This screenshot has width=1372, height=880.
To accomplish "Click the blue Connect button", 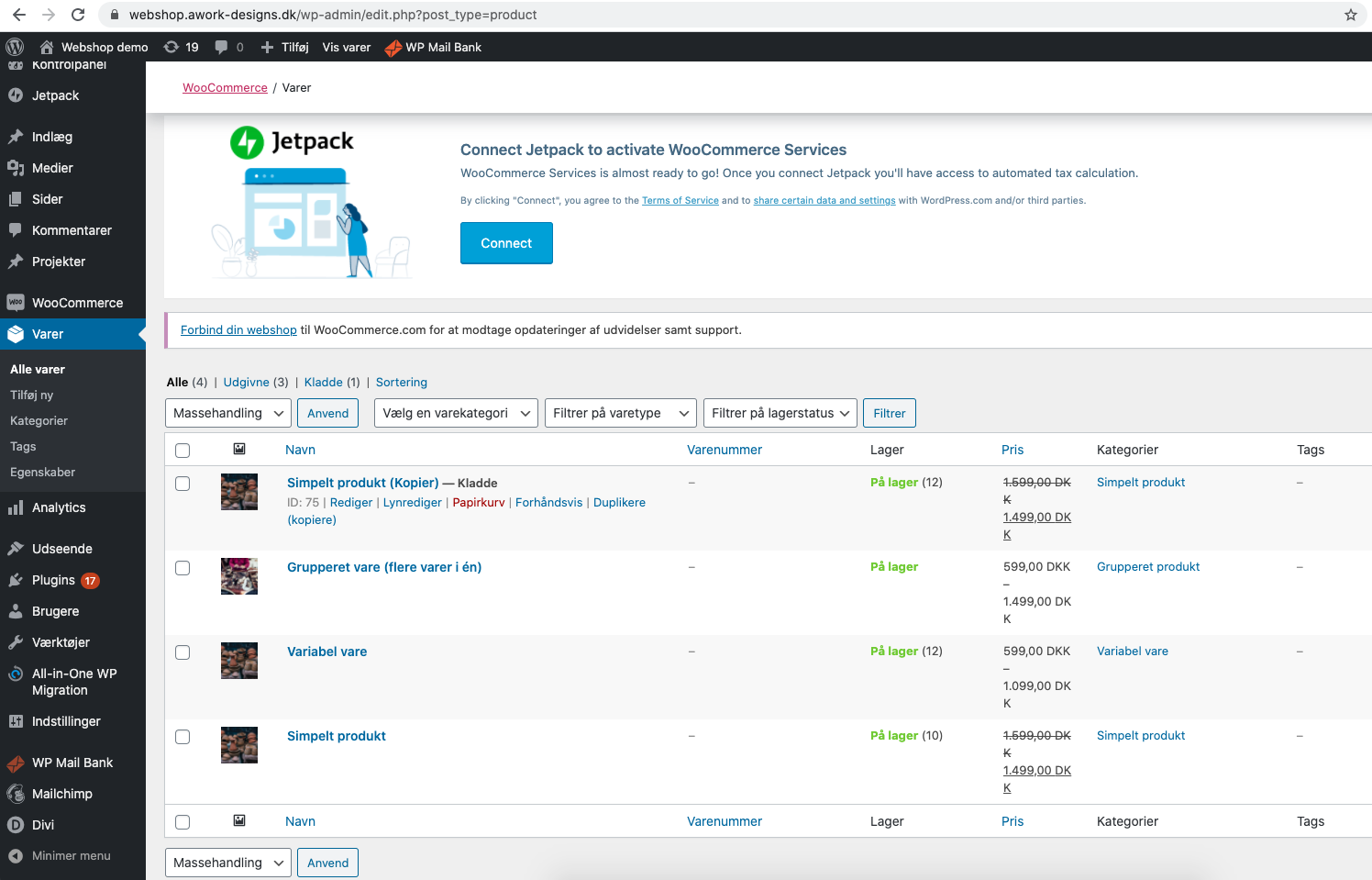I will click(x=506, y=243).
